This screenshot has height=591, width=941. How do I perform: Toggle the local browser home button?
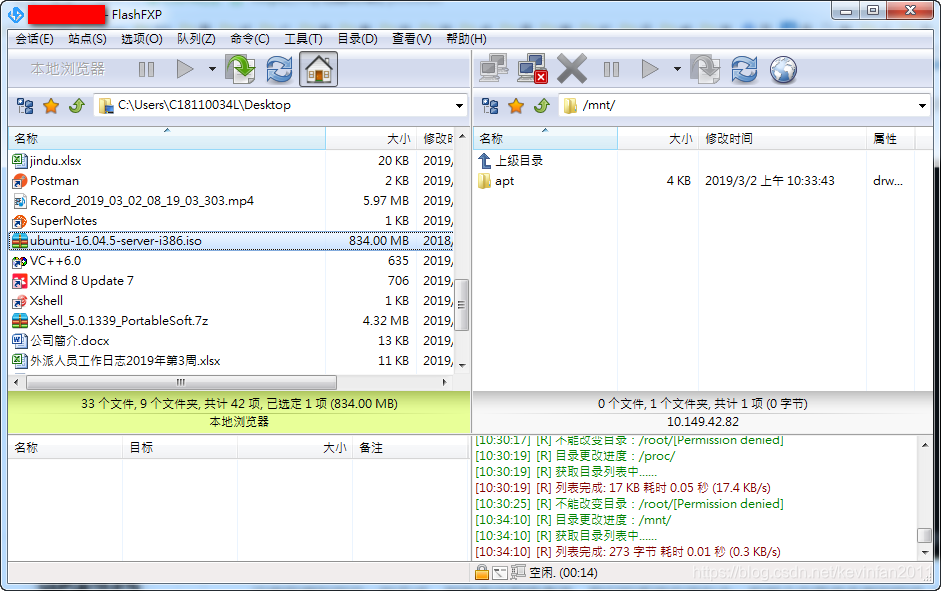pyautogui.click(x=319, y=69)
